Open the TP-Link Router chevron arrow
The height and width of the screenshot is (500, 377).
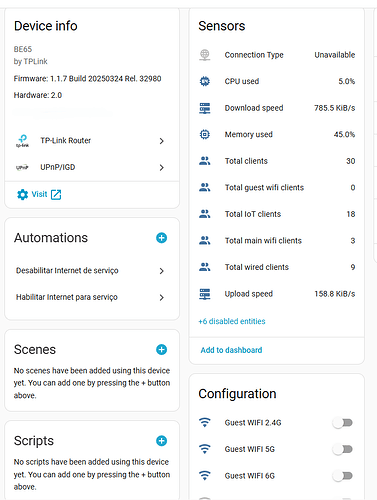pyautogui.click(x=162, y=141)
